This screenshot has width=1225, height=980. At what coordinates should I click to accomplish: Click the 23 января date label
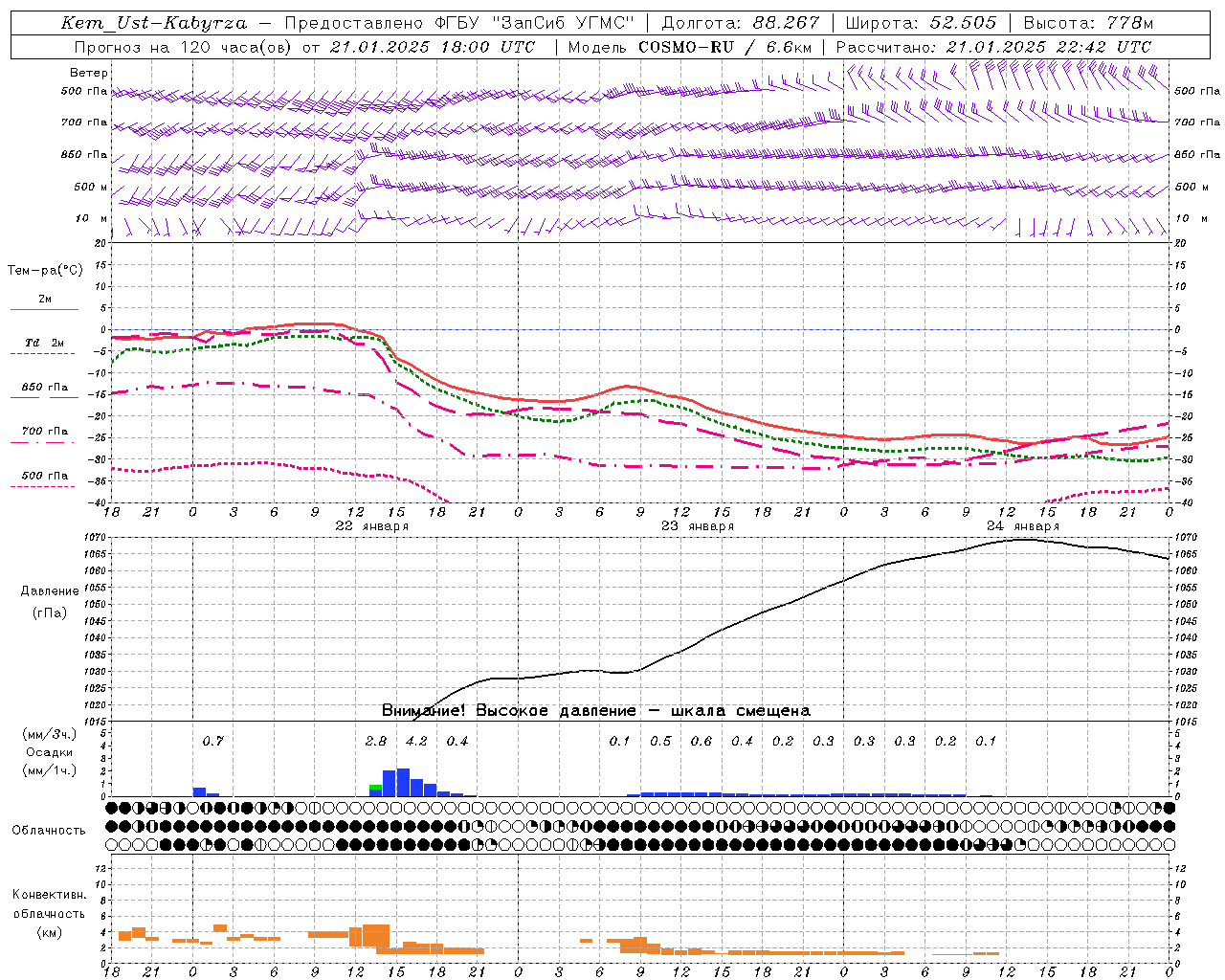point(698,526)
